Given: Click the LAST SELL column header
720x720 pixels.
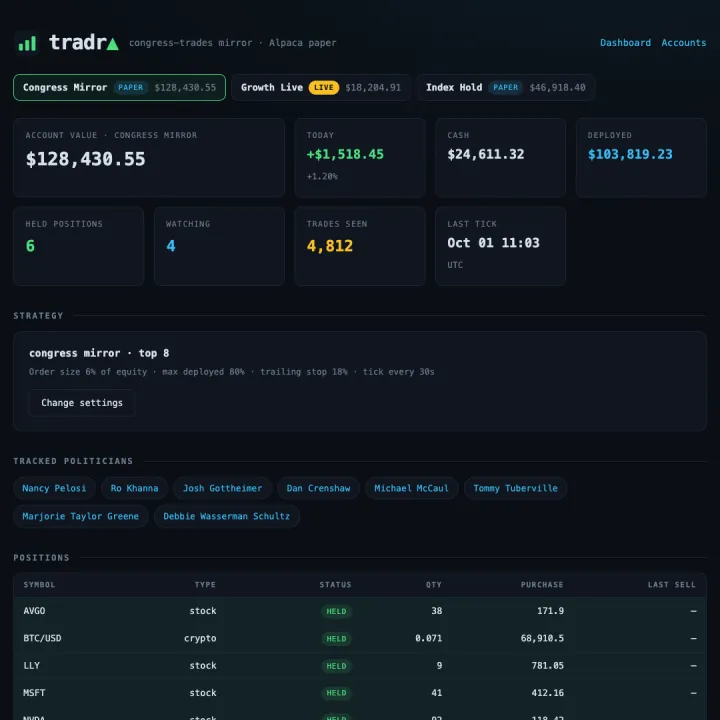Looking at the screenshot, I should [671, 585].
